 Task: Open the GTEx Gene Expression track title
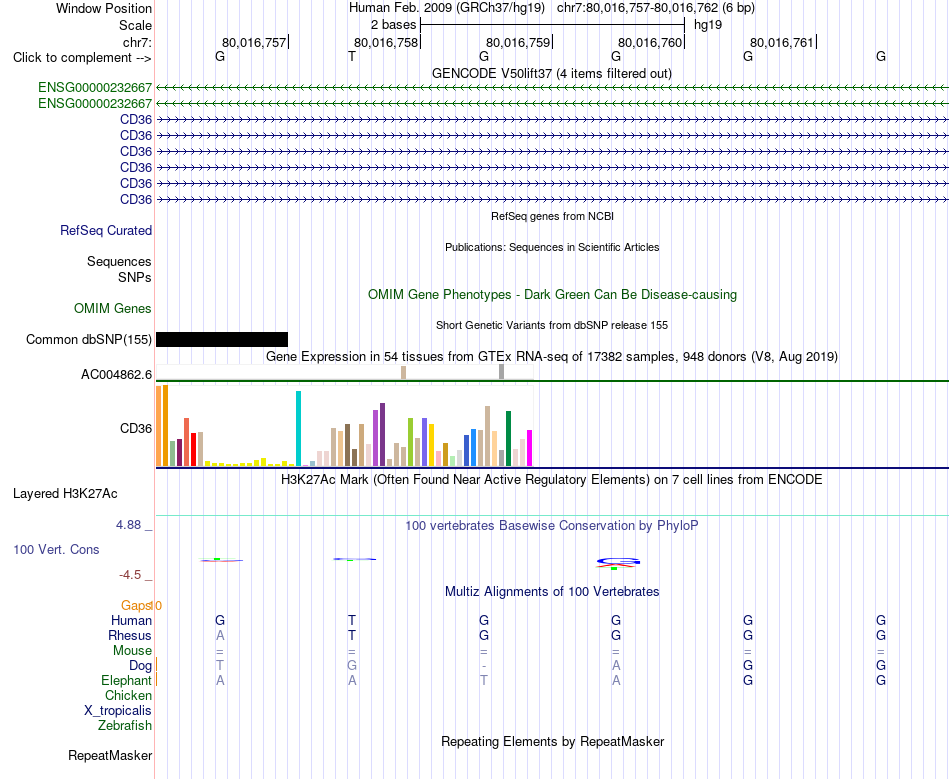[552, 356]
